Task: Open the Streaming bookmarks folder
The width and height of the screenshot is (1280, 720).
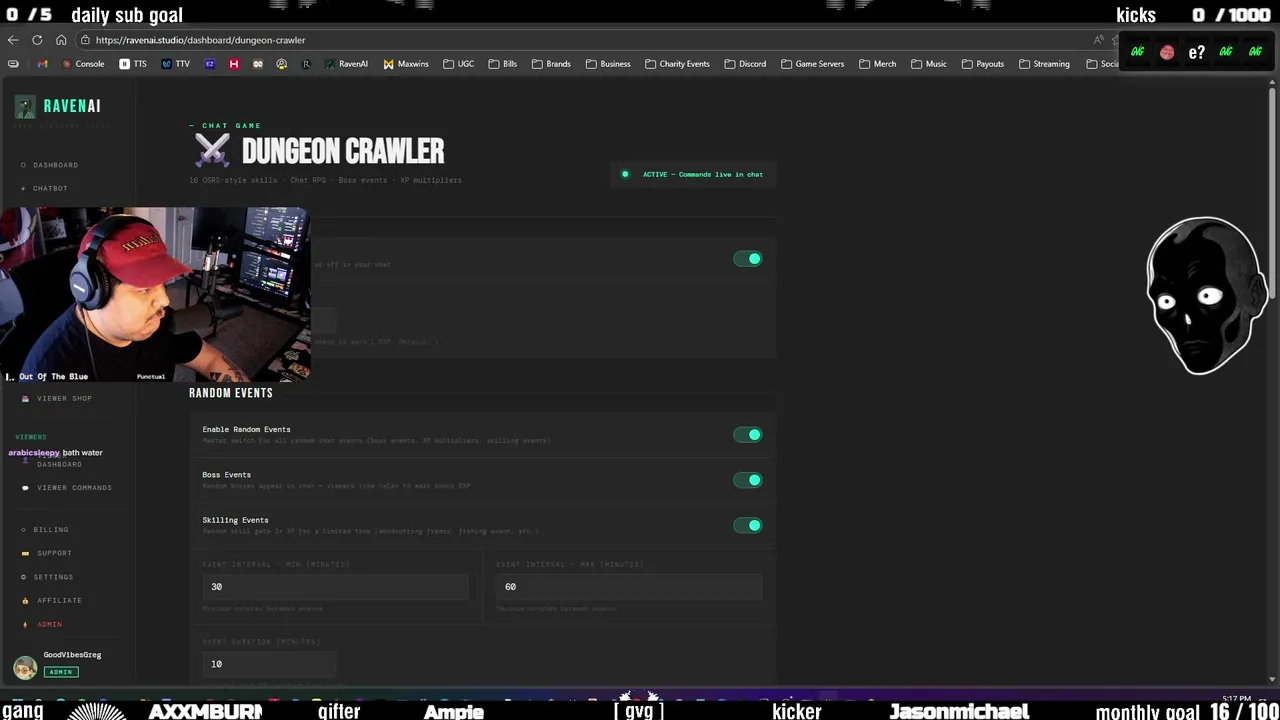Action: coord(1044,64)
